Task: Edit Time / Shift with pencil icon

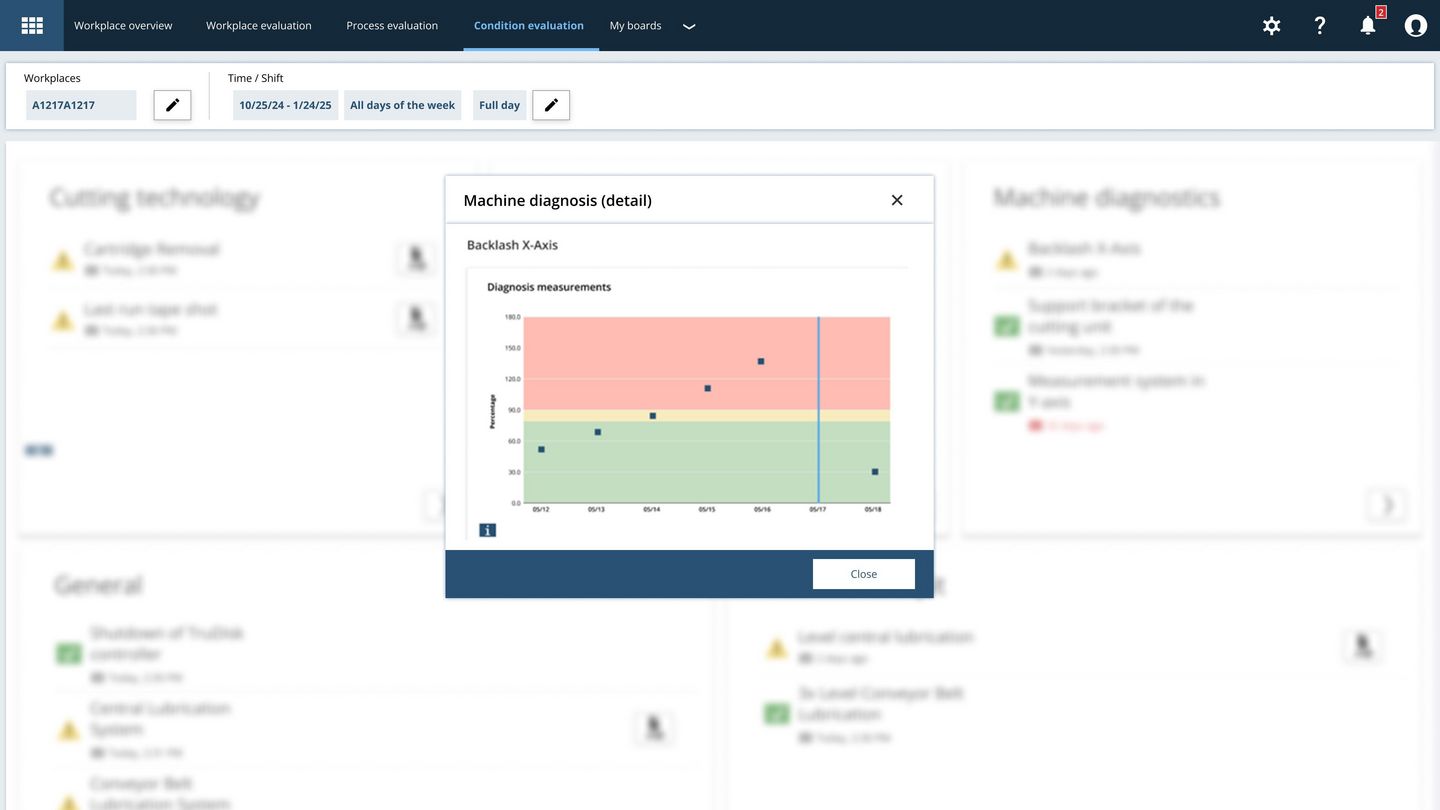Action: (x=551, y=105)
